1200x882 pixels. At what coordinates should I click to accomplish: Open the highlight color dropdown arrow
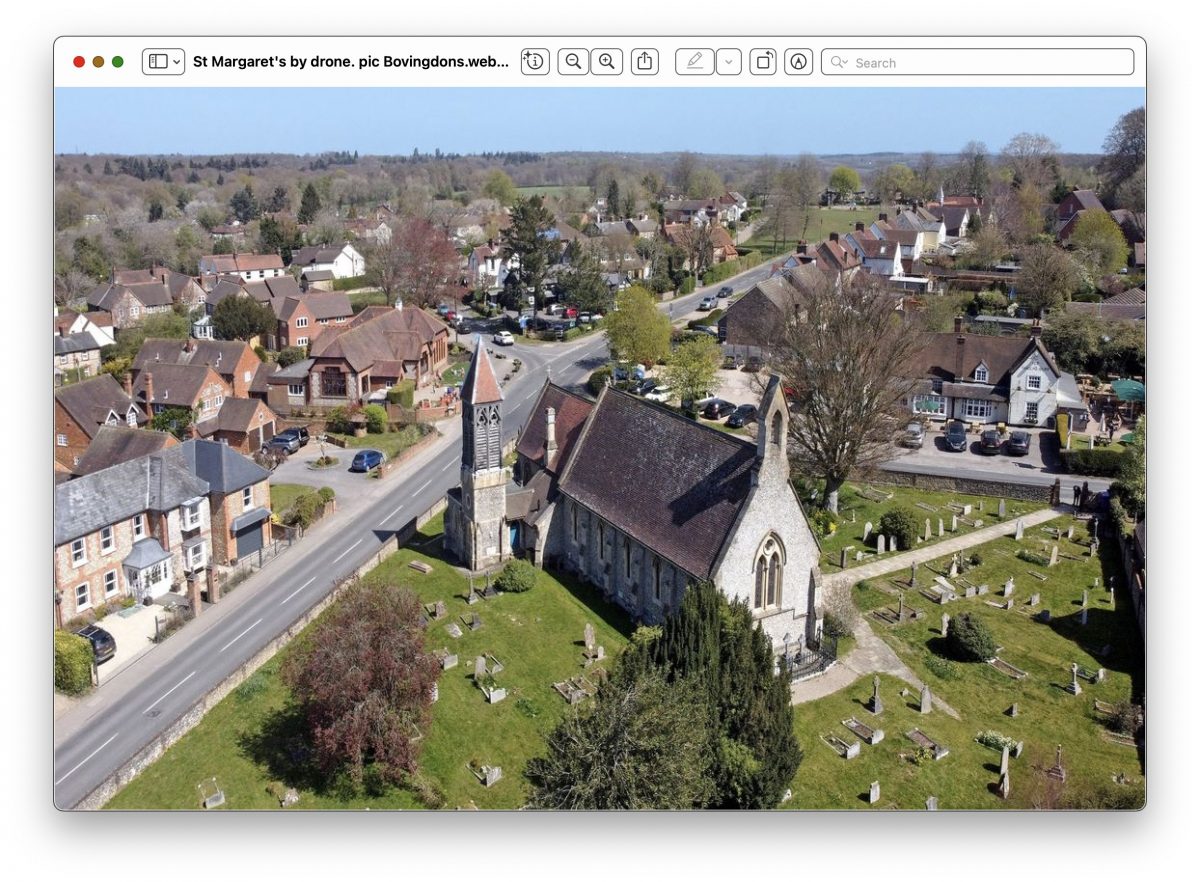(729, 62)
